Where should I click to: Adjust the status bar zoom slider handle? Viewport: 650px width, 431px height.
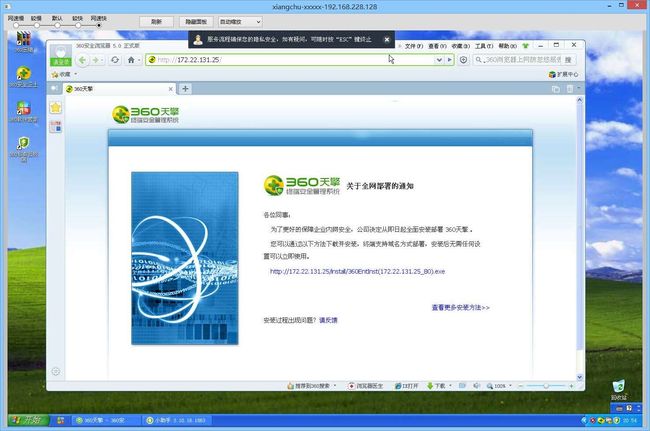(x=546, y=386)
